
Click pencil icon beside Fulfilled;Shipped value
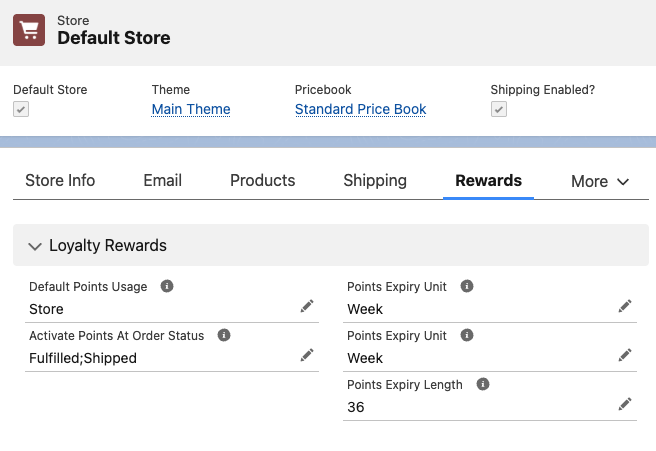click(x=307, y=355)
